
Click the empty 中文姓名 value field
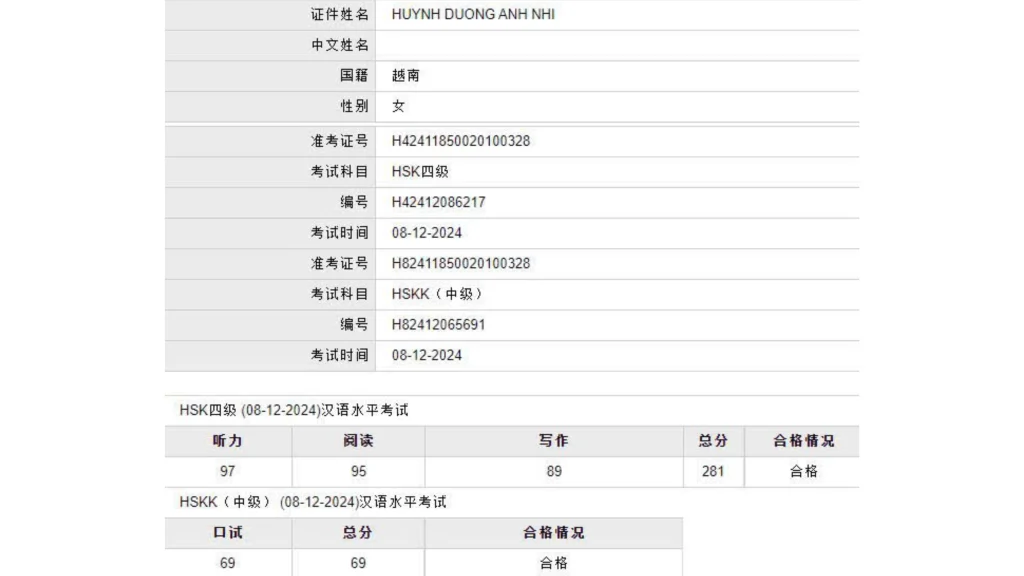click(x=616, y=46)
